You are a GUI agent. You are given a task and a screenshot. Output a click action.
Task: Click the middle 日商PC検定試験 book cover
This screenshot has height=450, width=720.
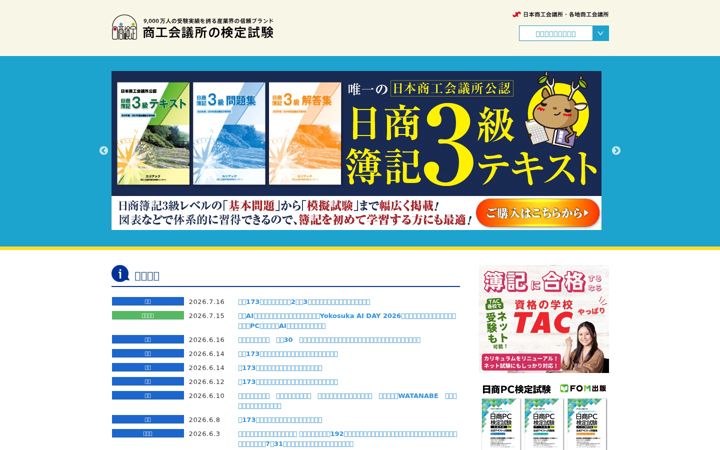544,424
